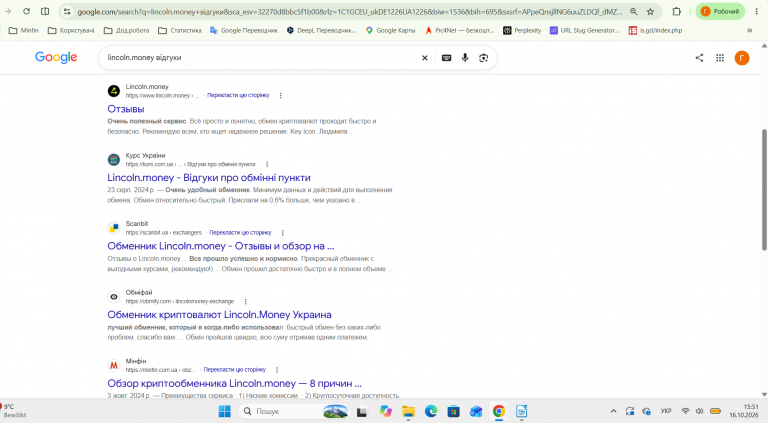Click the Курс України site favicon

coord(114,160)
